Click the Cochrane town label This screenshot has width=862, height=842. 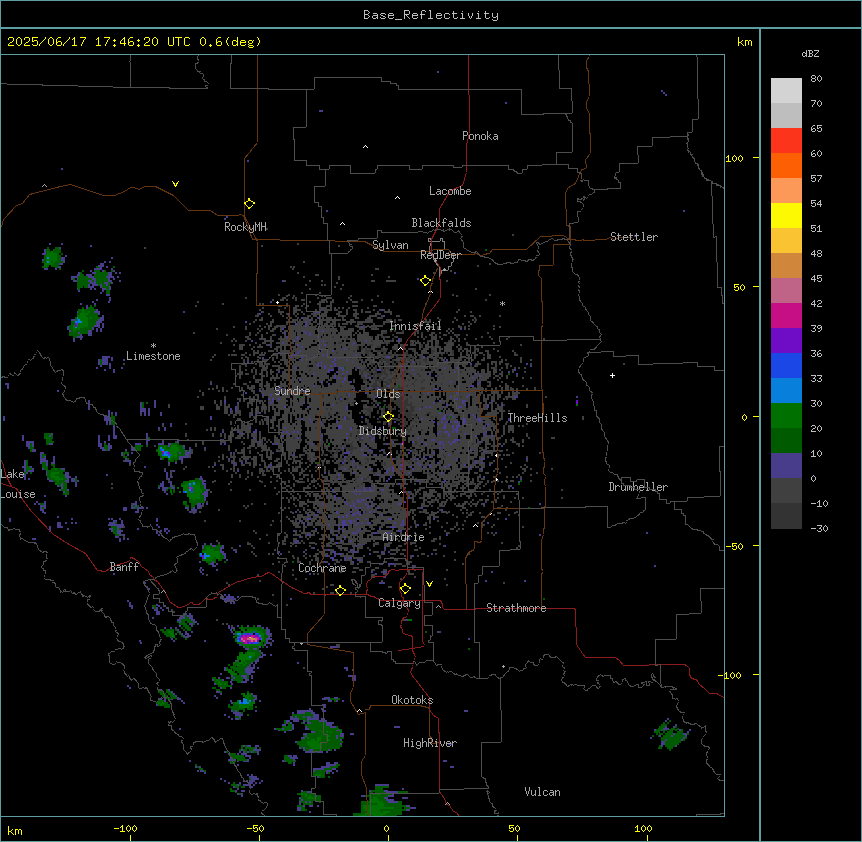(x=322, y=568)
